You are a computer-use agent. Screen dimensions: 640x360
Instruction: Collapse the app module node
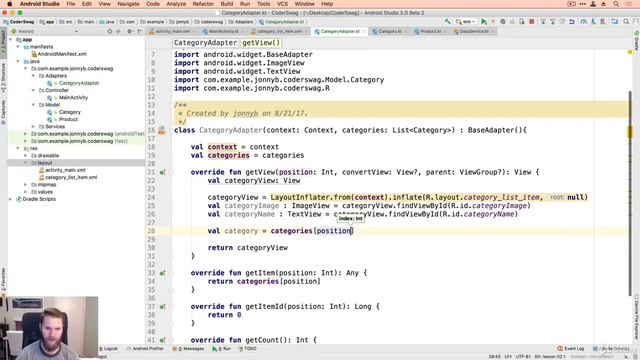pyautogui.click(x=11, y=40)
